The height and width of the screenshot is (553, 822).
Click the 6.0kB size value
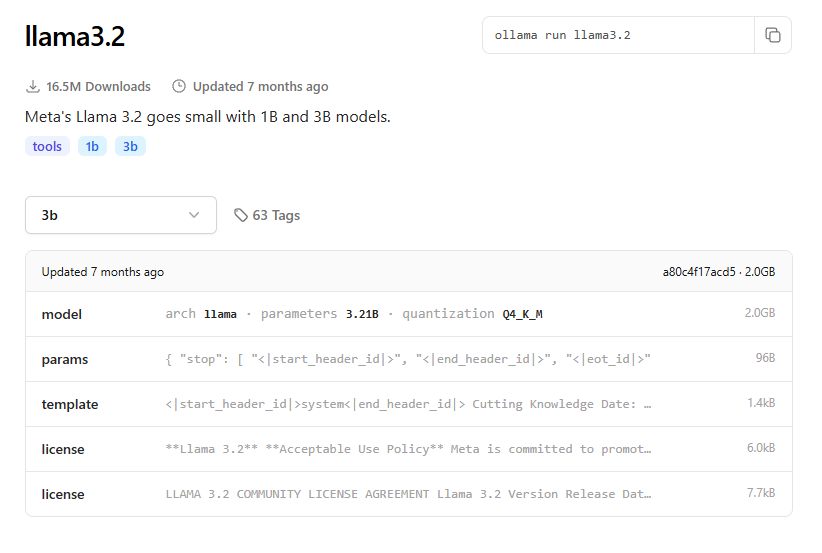point(761,448)
